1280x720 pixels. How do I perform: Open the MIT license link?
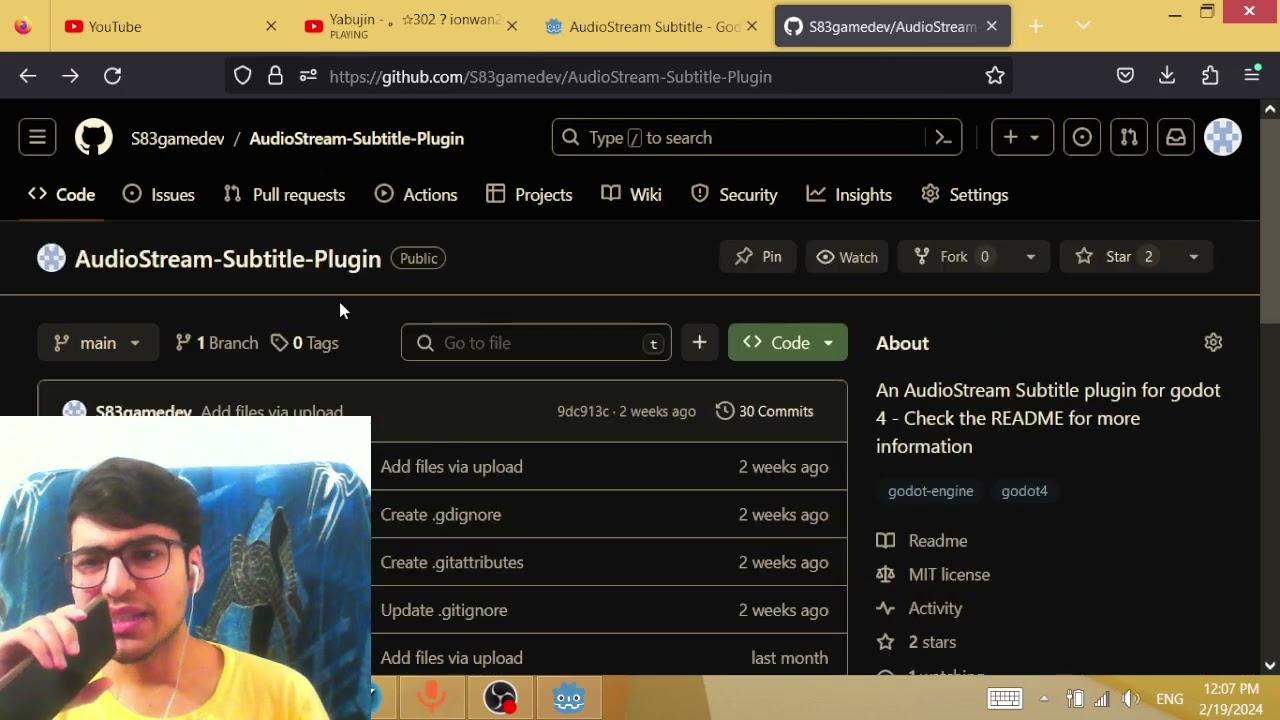pos(933,575)
